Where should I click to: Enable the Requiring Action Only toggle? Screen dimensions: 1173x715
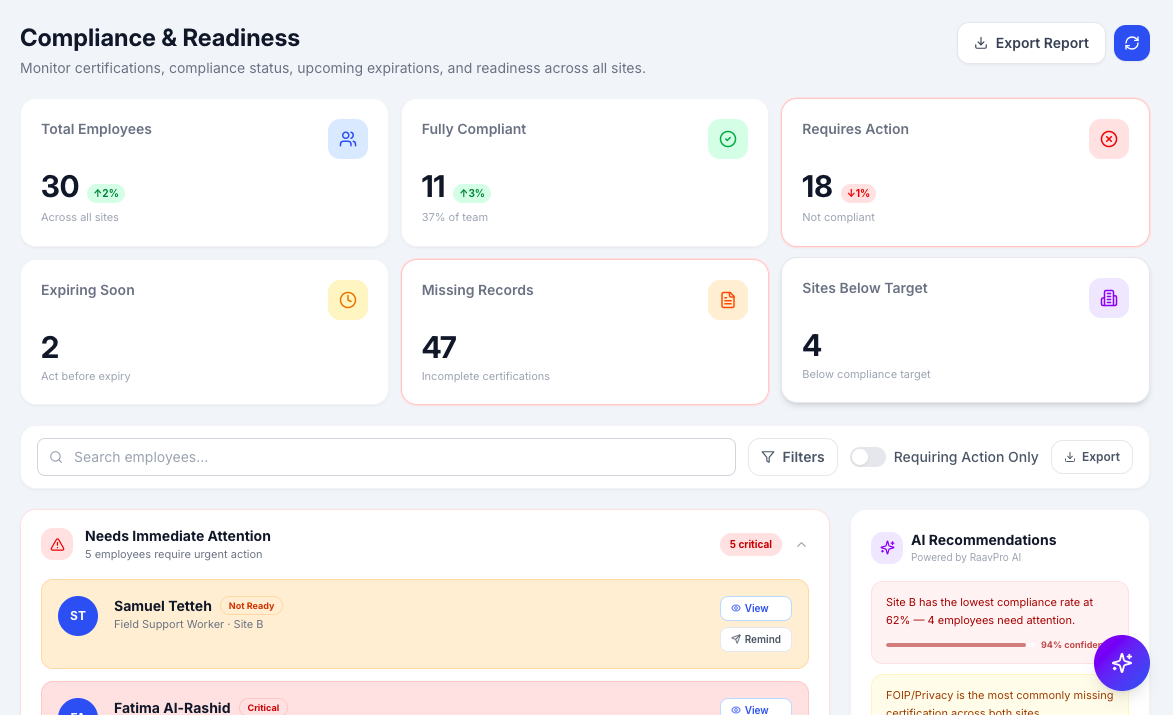(x=868, y=457)
